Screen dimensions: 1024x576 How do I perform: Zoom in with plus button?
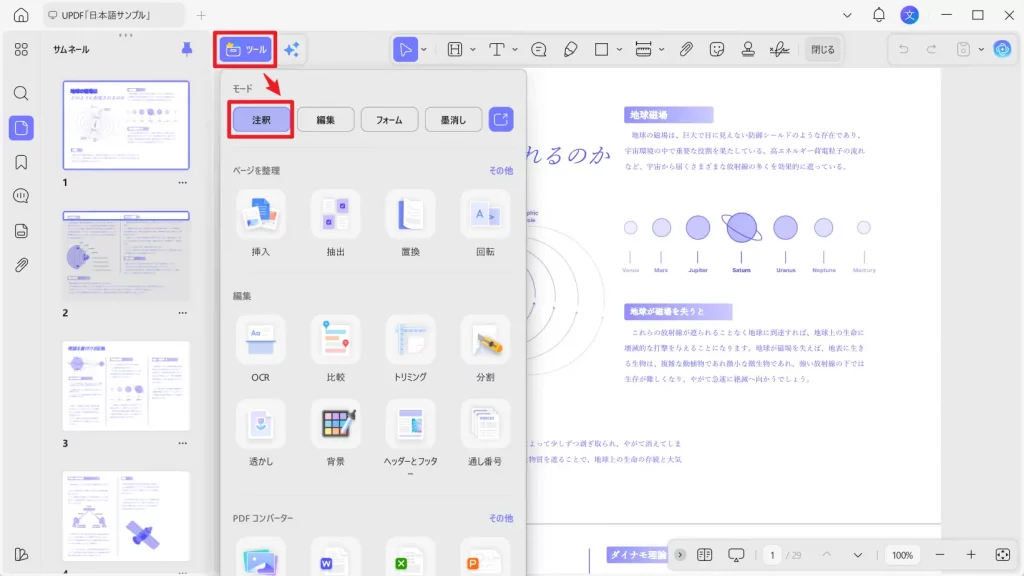tap(971, 555)
